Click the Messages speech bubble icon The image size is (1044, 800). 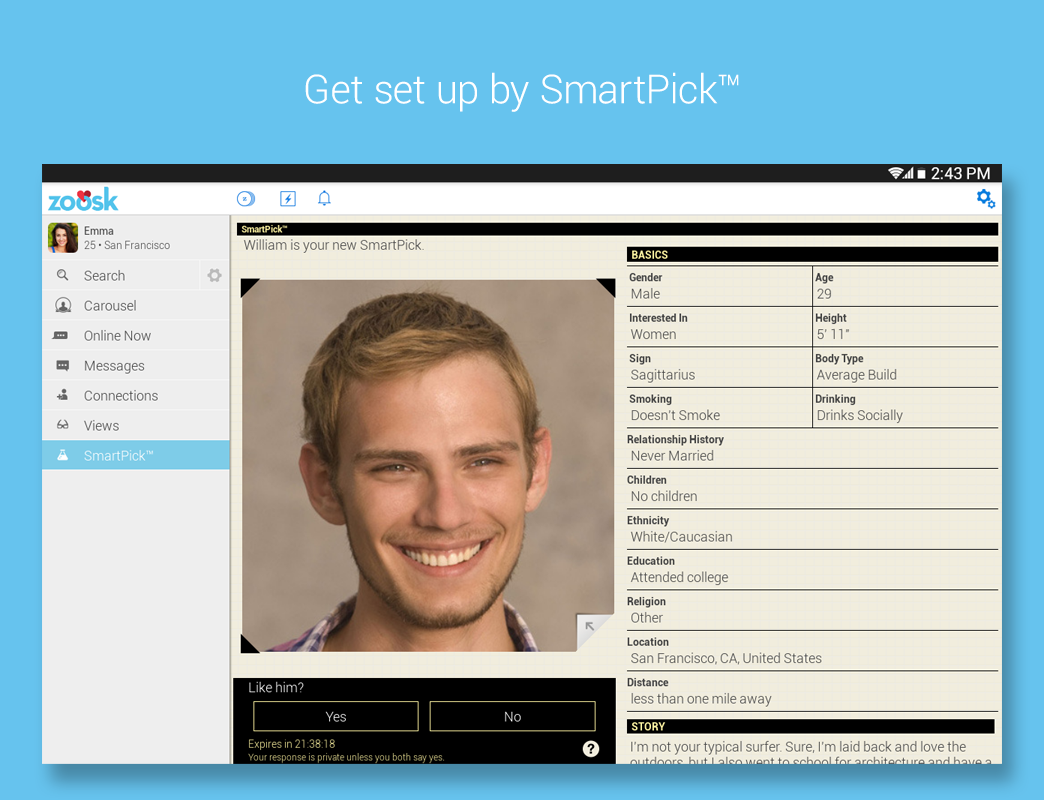tap(63, 365)
